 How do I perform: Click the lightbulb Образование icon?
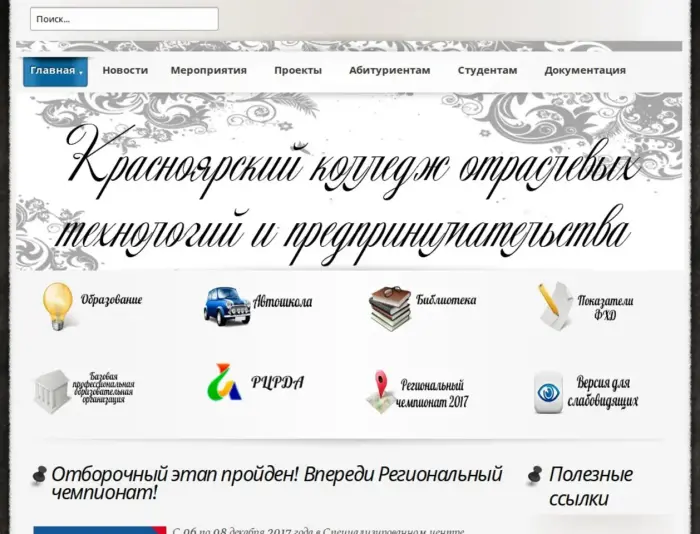click(58, 305)
